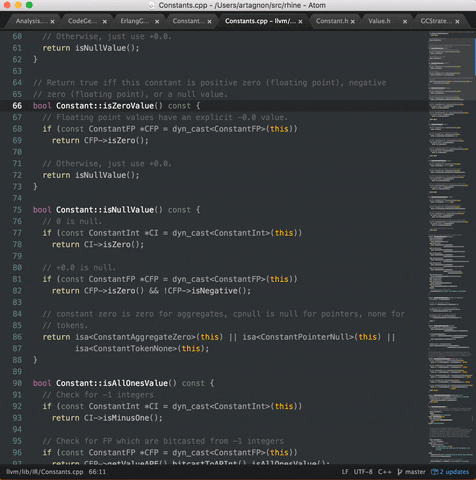Change the UTF-8 file encoding
Screen dimensions: 476x480
(x=363, y=472)
